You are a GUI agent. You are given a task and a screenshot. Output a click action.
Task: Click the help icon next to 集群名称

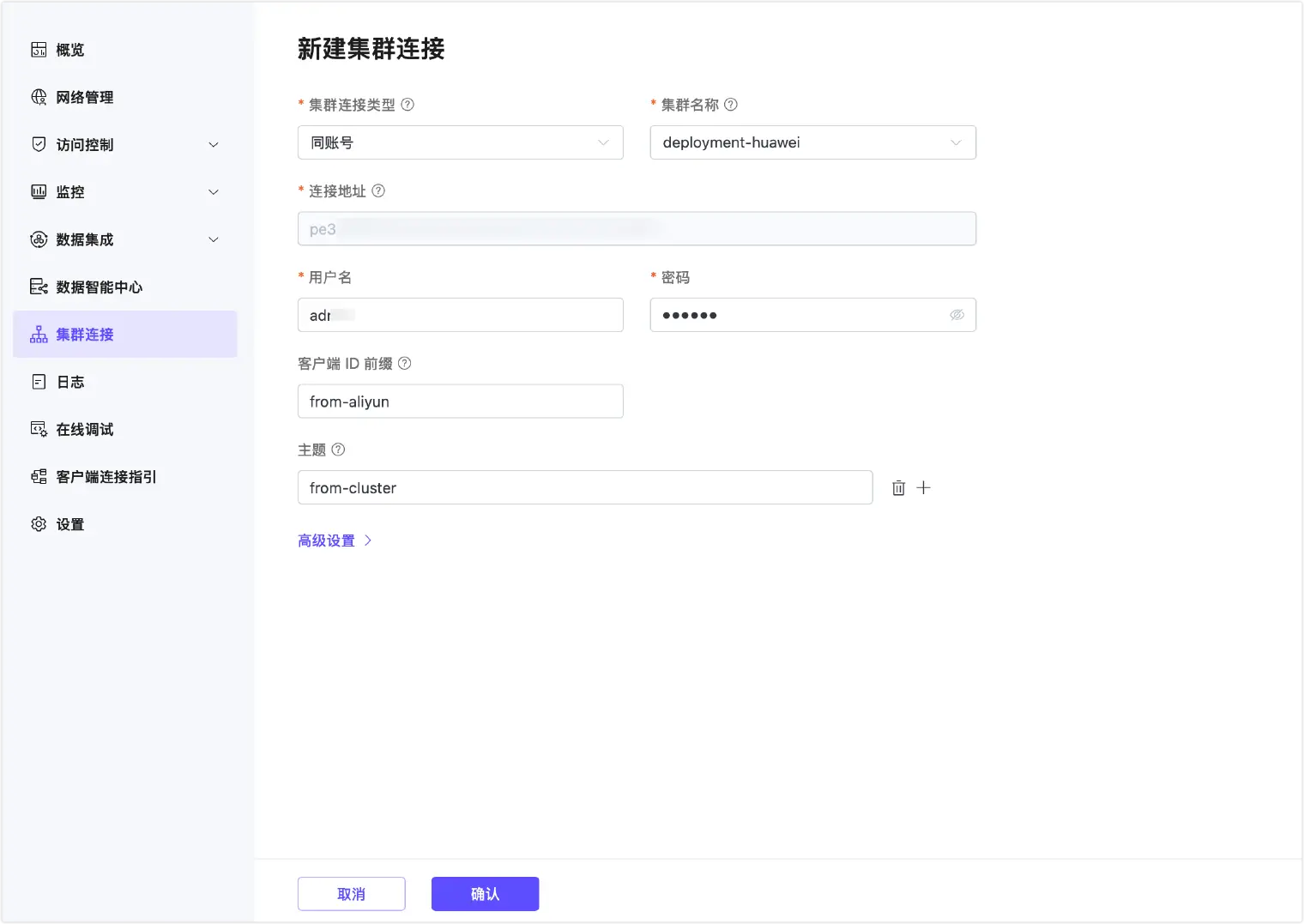pyautogui.click(x=731, y=105)
